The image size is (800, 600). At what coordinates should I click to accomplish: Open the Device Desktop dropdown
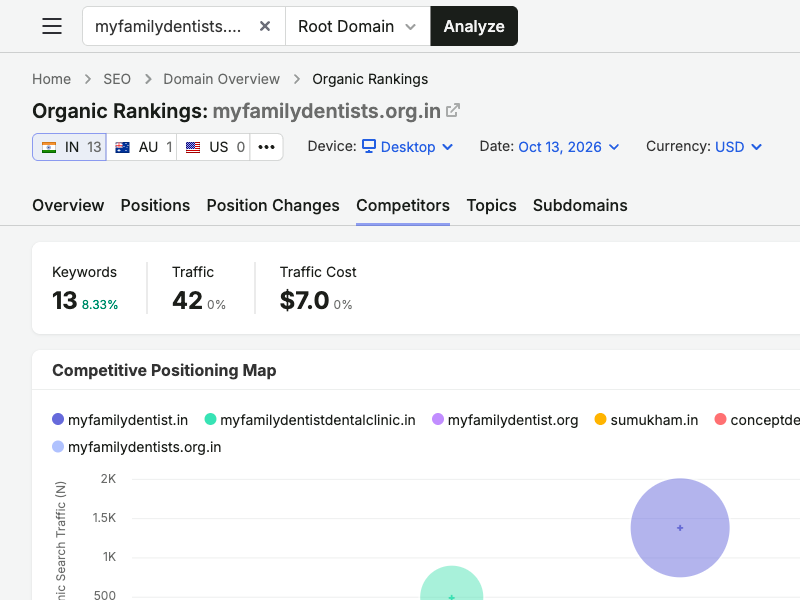(408, 147)
